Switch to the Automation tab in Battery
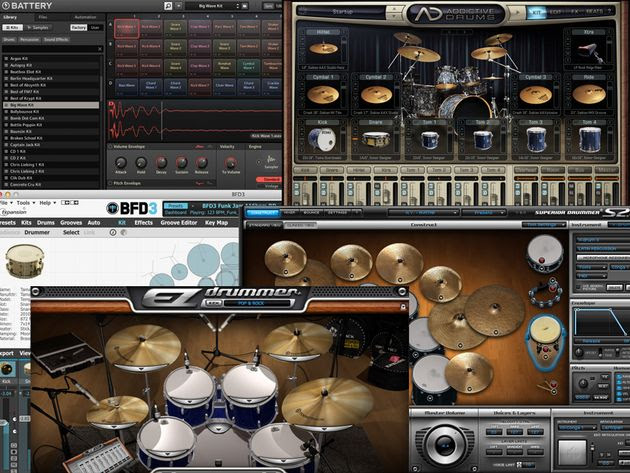630x473 pixels. click(85, 17)
